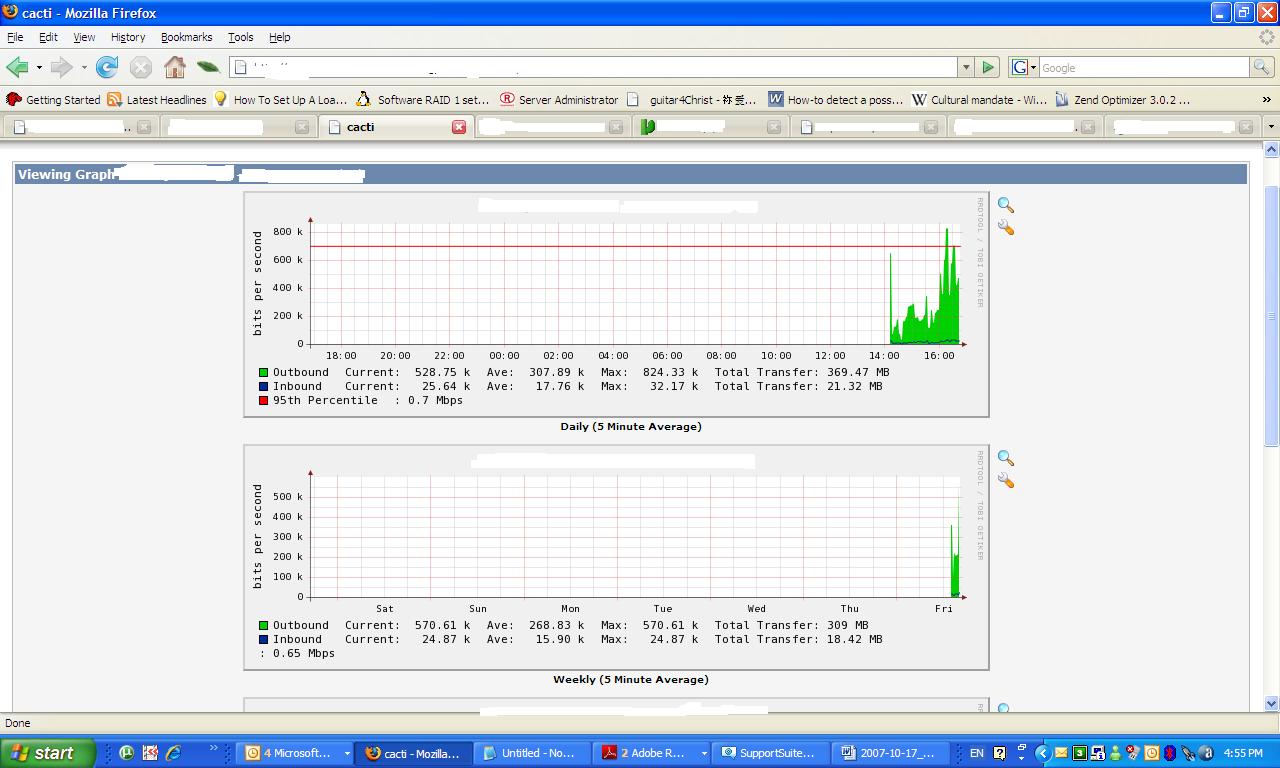The width and height of the screenshot is (1280, 768).
Task: Click the Weekly traffic graph image
Action: tap(616, 557)
